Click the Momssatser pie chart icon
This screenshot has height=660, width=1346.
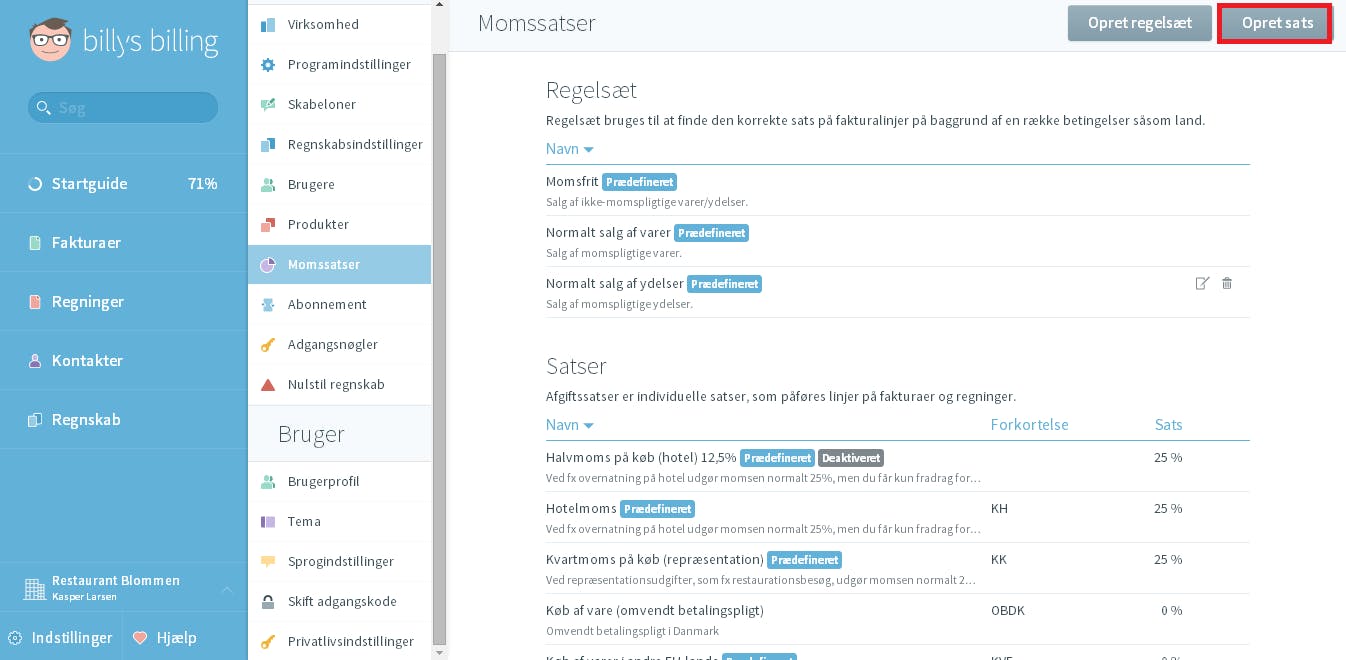(268, 265)
